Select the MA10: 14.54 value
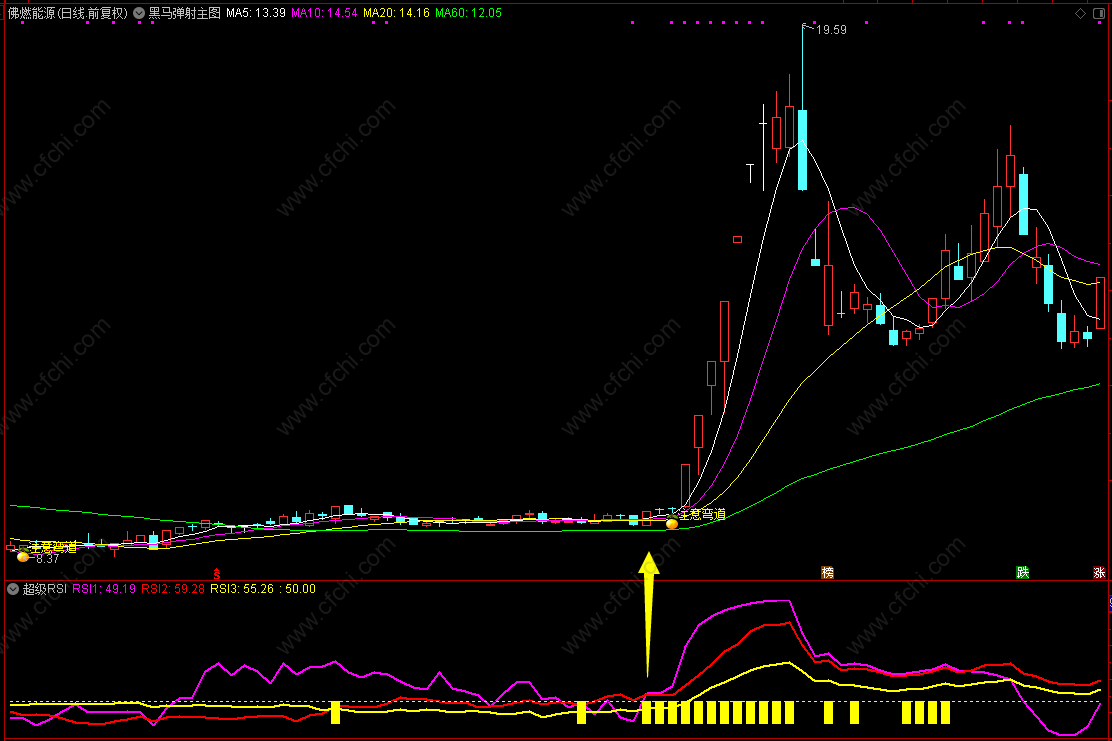Screen dimensions: 1112x741 pyautogui.click(x=324, y=13)
